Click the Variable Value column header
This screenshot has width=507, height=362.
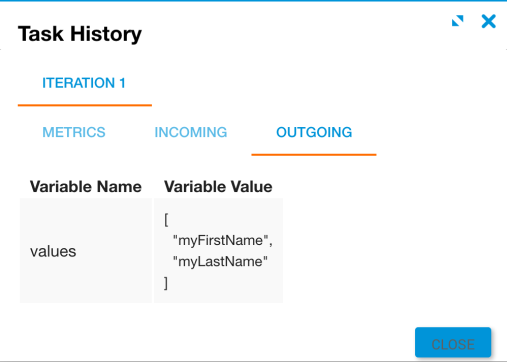click(218, 187)
